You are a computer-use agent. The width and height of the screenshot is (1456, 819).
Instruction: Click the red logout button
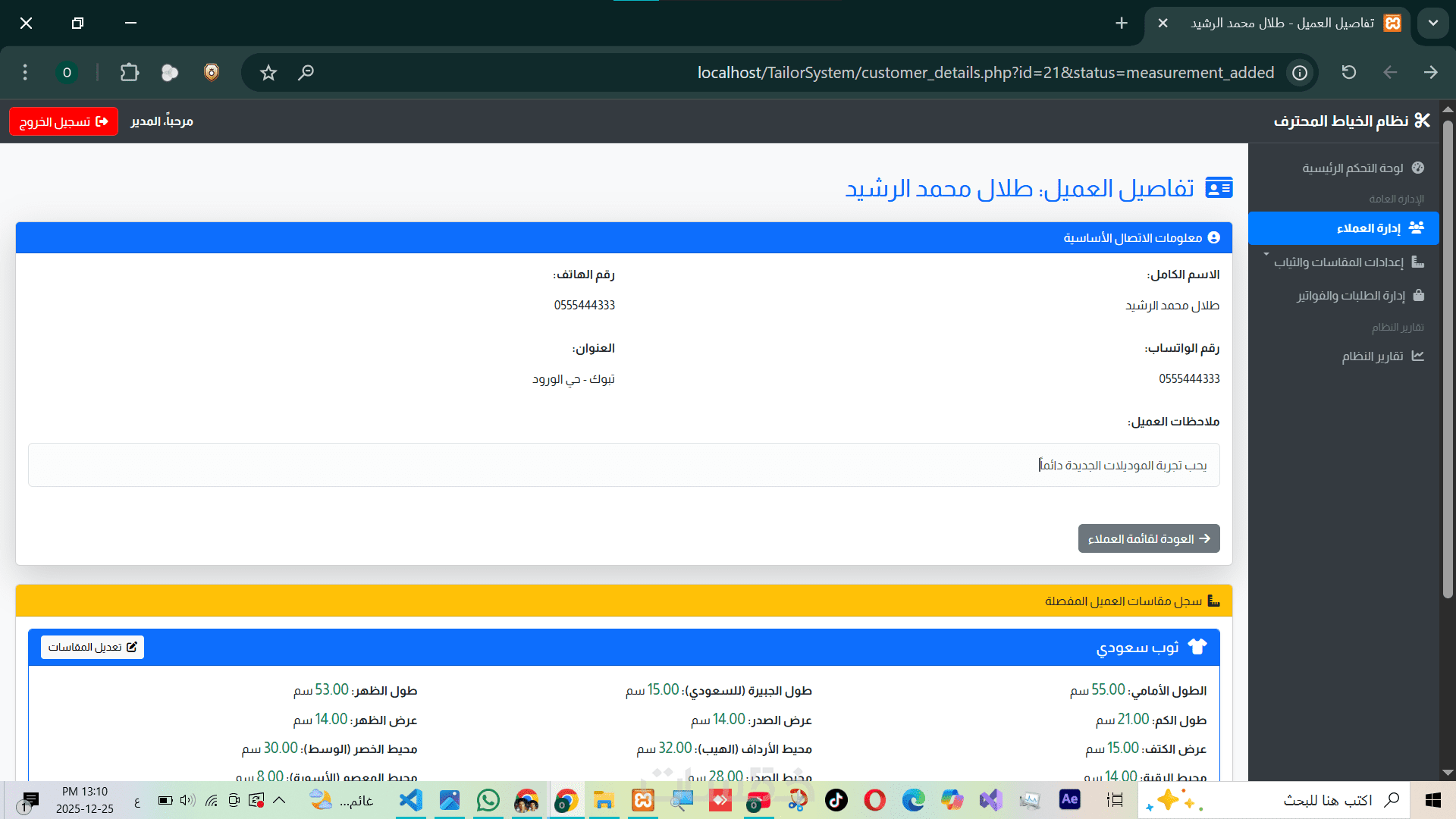pos(64,121)
